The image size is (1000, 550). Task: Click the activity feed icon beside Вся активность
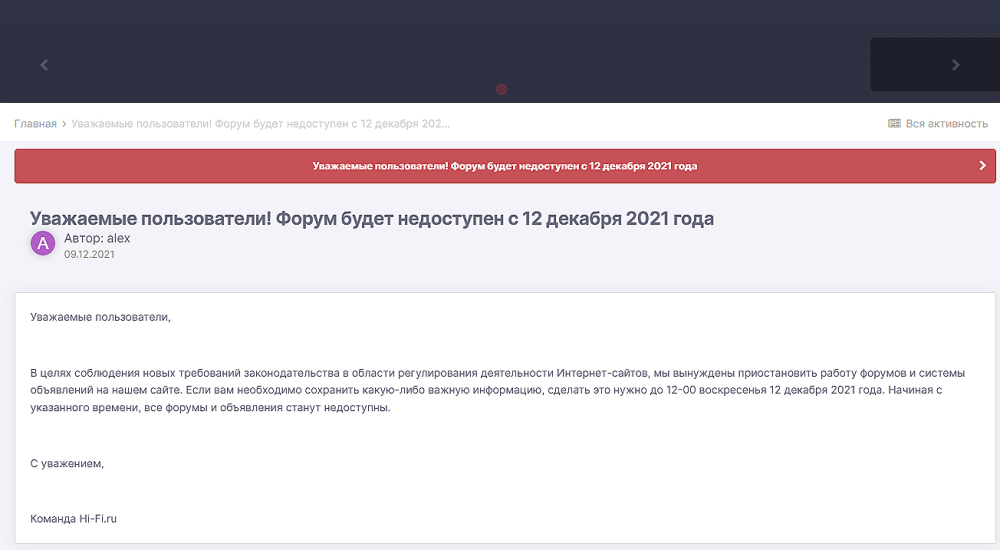tap(894, 124)
